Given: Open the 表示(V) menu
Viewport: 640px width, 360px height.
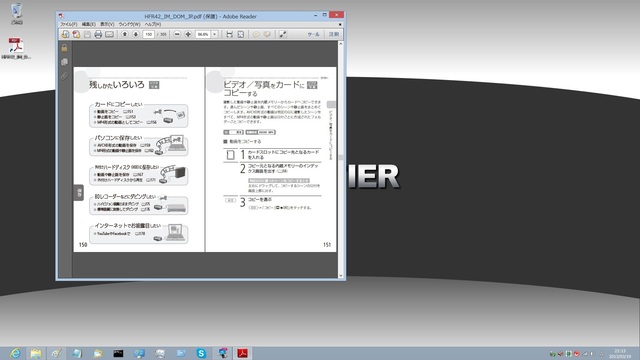Looking at the screenshot, I should 107,24.
